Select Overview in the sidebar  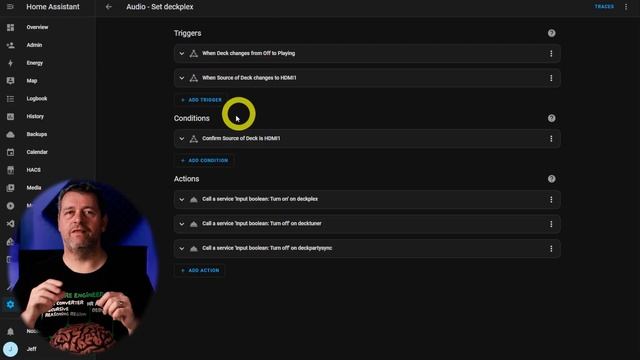[x=37, y=27]
